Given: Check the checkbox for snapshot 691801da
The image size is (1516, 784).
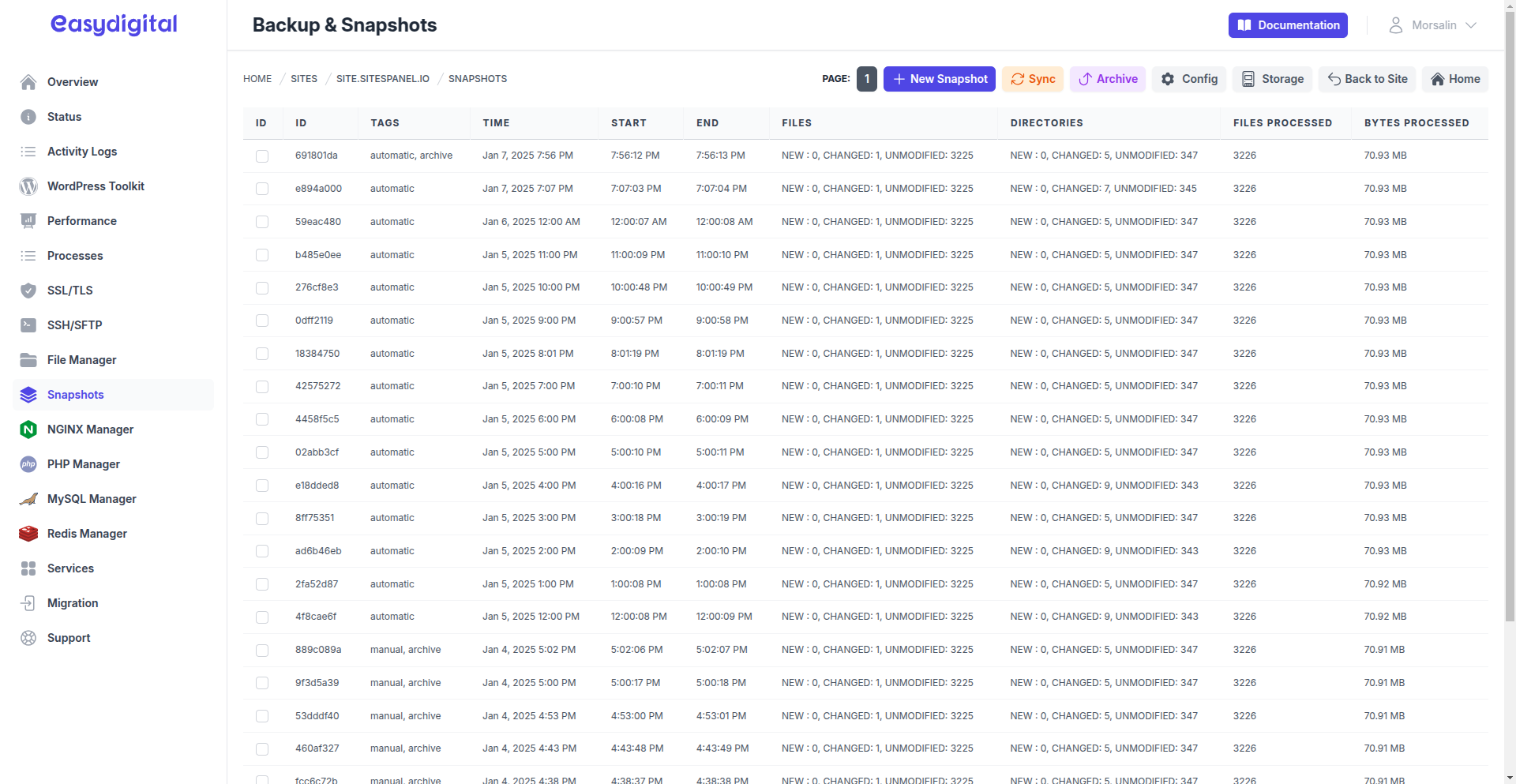Looking at the screenshot, I should pos(262,156).
